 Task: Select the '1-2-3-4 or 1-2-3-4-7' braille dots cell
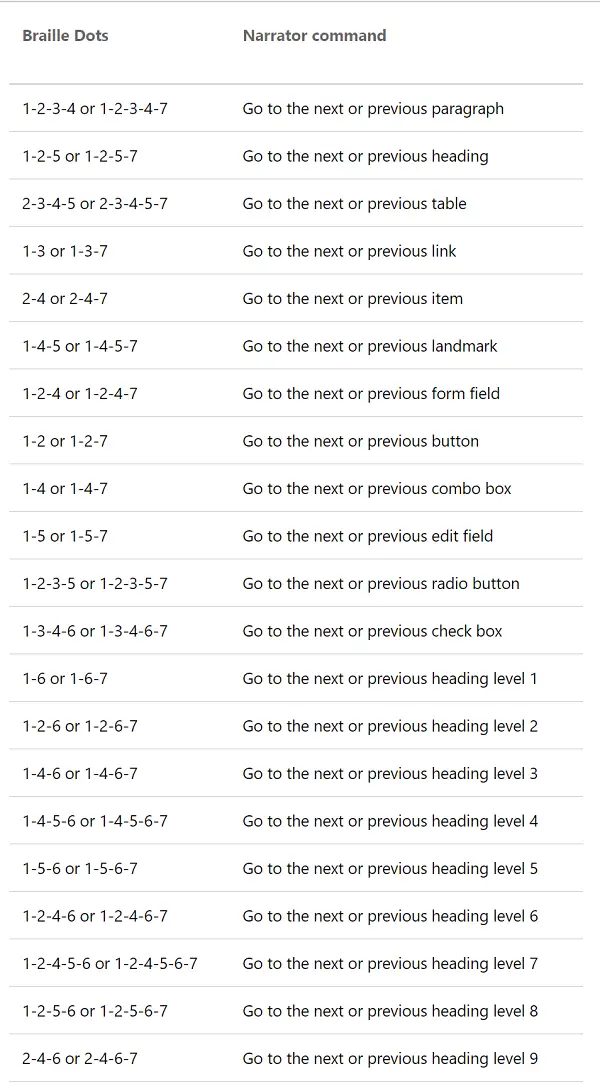[x=95, y=109]
